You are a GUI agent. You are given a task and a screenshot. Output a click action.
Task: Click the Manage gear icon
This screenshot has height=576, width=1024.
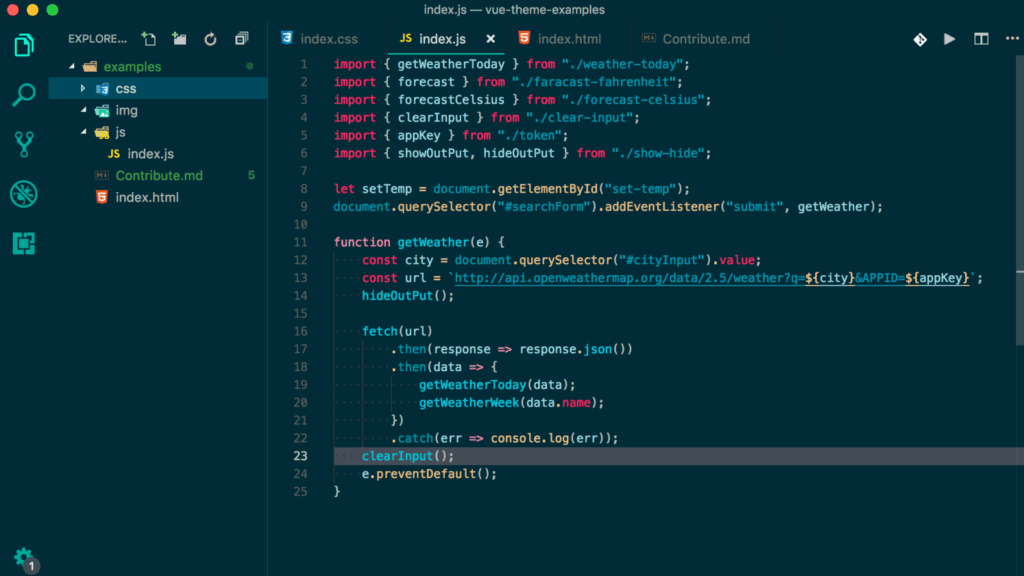coord(23,557)
